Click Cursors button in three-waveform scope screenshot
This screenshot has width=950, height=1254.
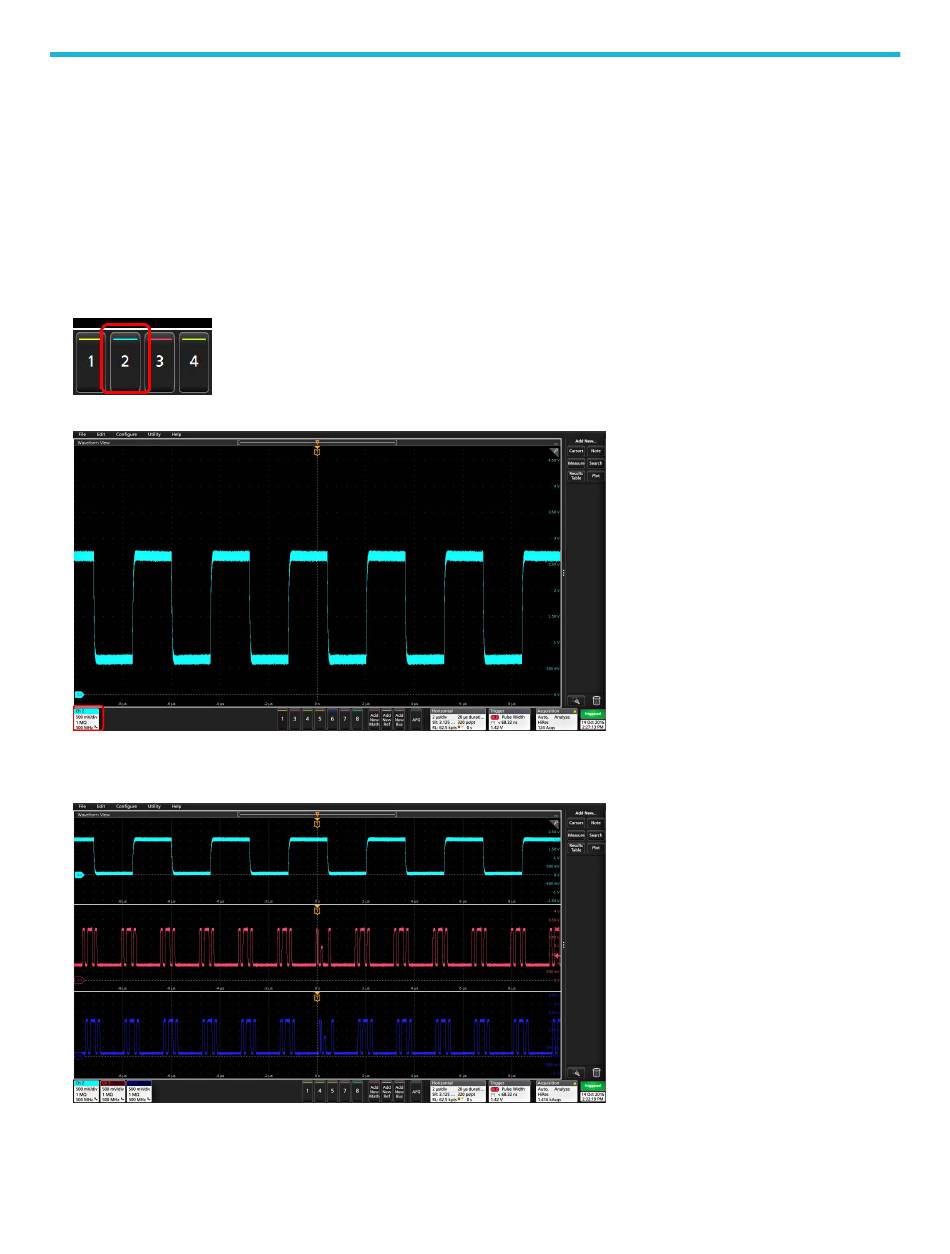576,823
